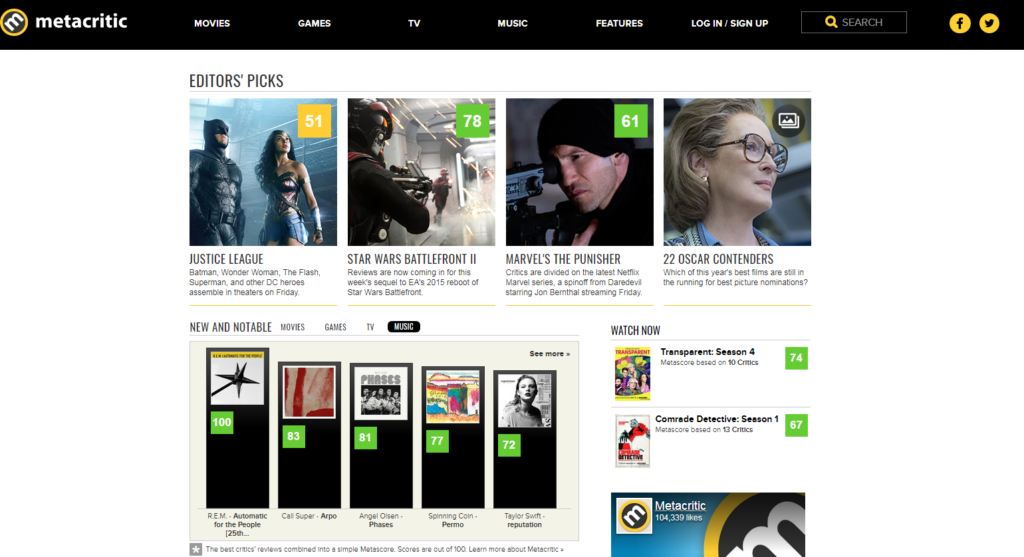
Task: Click Justice League description text
Action: [255, 282]
